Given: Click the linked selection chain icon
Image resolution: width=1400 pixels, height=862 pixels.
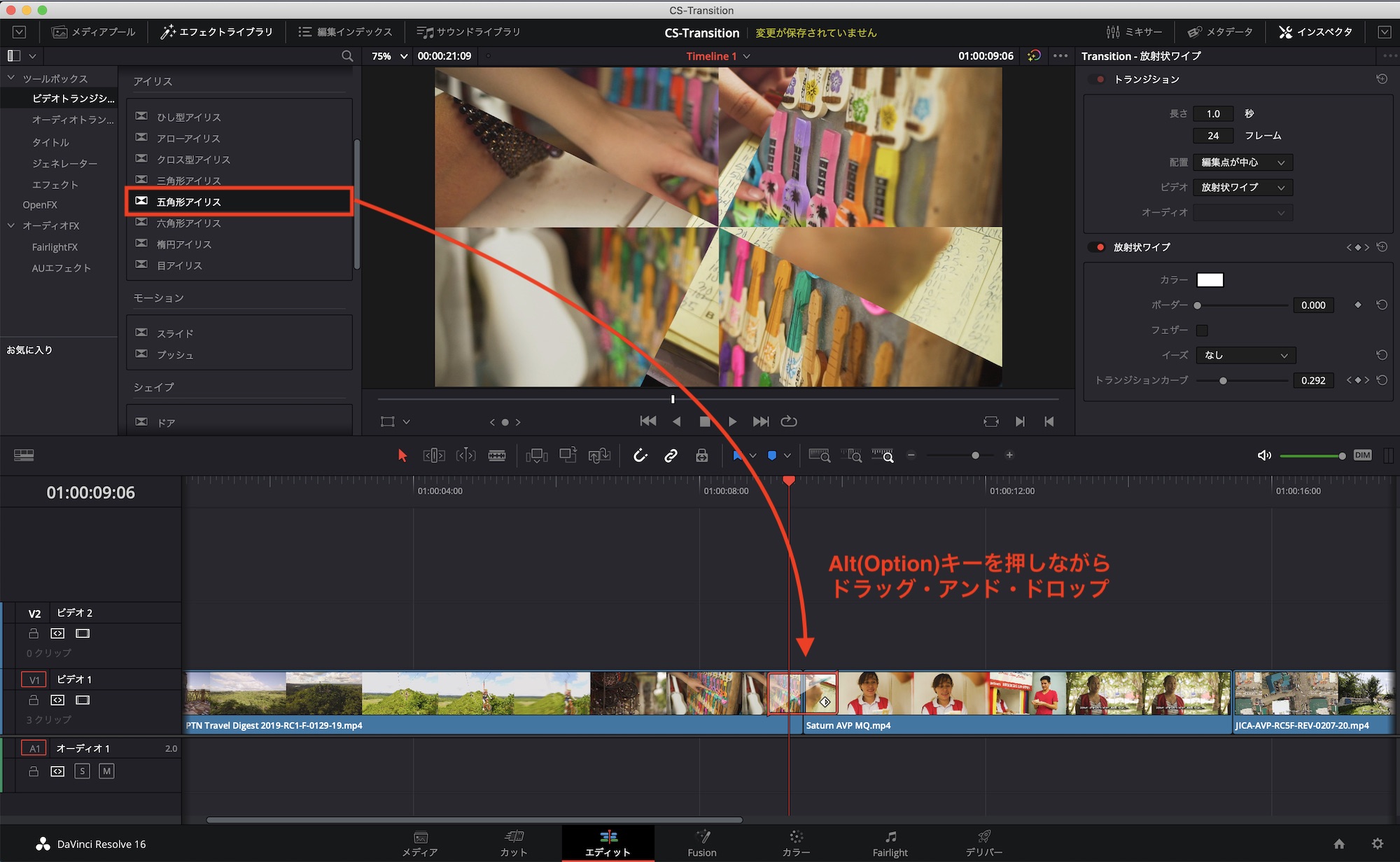Looking at the screenshot, I should 671,456.
